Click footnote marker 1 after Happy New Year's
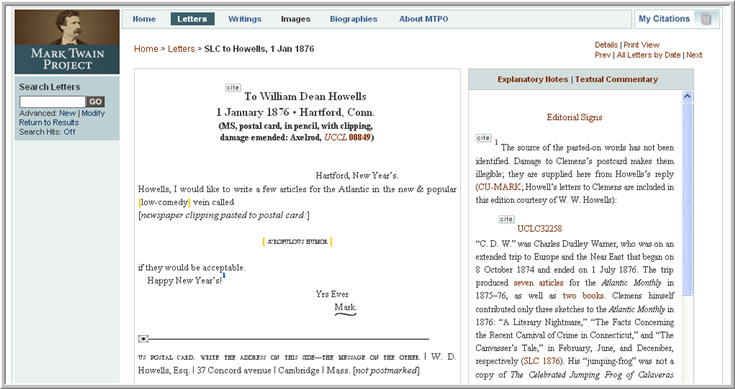The height and width of the screenshot is (389, 735). pos(224,276)
